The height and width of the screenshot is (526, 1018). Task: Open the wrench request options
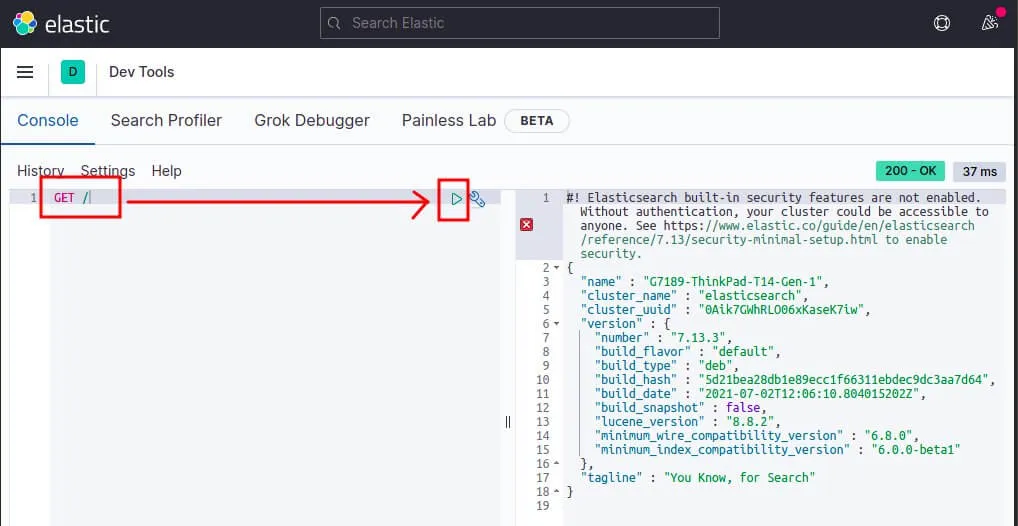477,199
